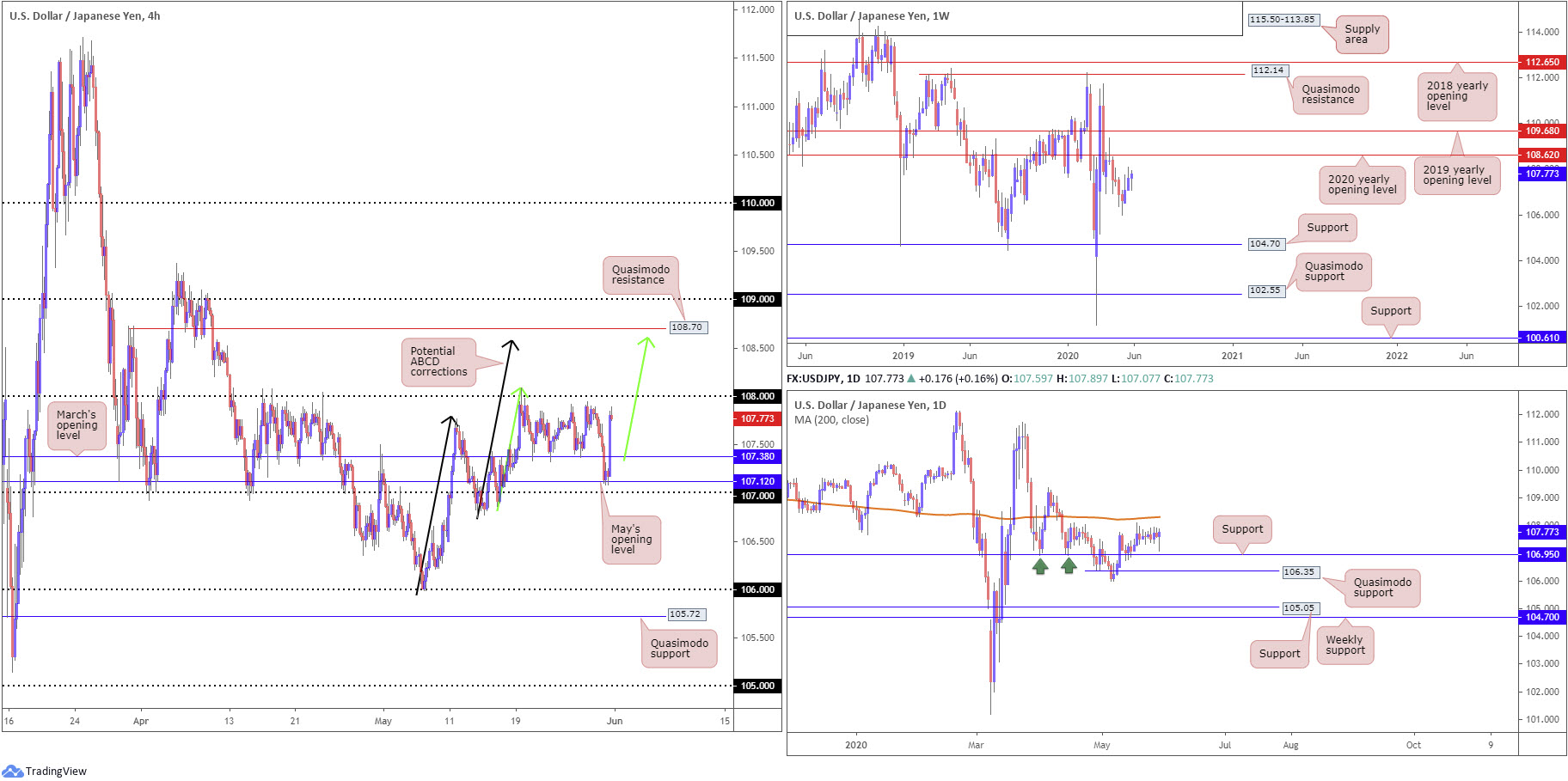The width and height of the screenshot is (1568, 781).
Task: Click the right green arrow on daily chart
Action: click(1069, 565)
